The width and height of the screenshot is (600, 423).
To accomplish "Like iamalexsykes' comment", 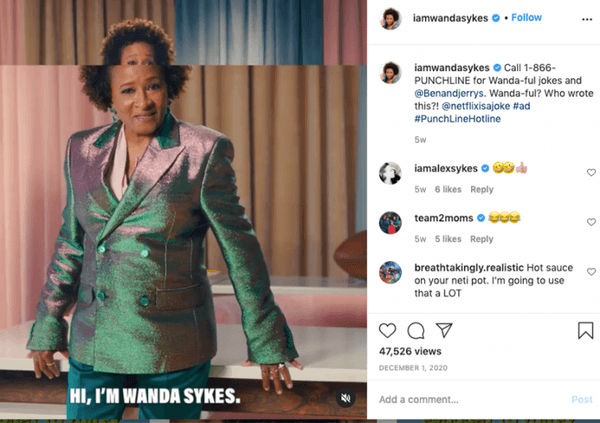I will click(x=591, y=173).
